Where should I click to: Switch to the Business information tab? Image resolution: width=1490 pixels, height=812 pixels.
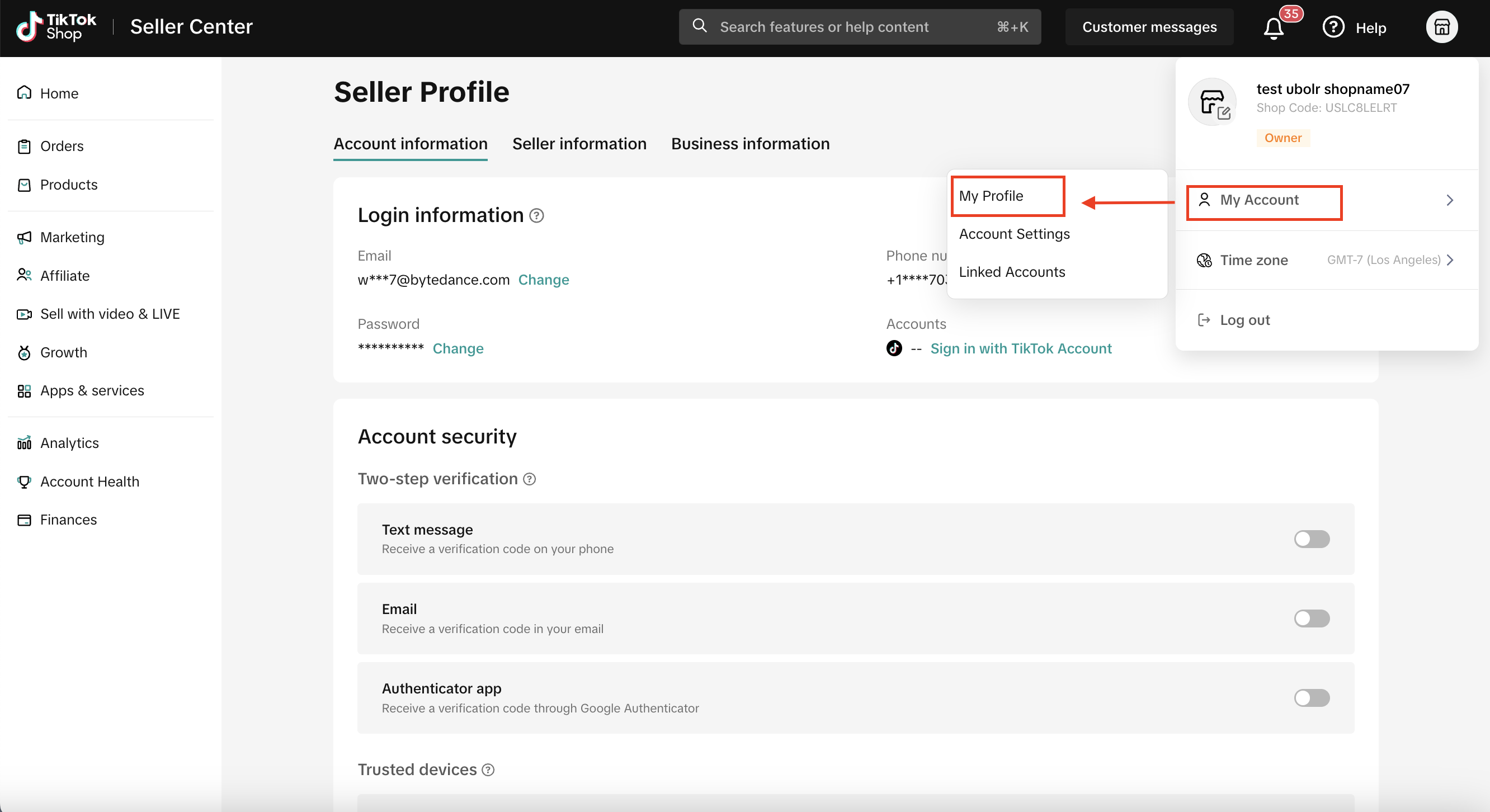750,143
